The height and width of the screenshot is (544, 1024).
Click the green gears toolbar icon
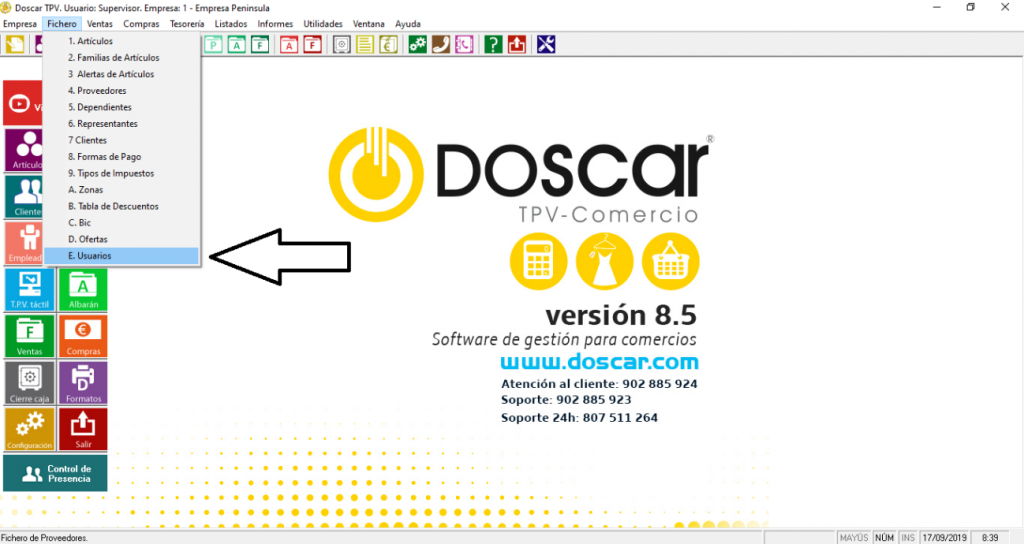(417, 44)
